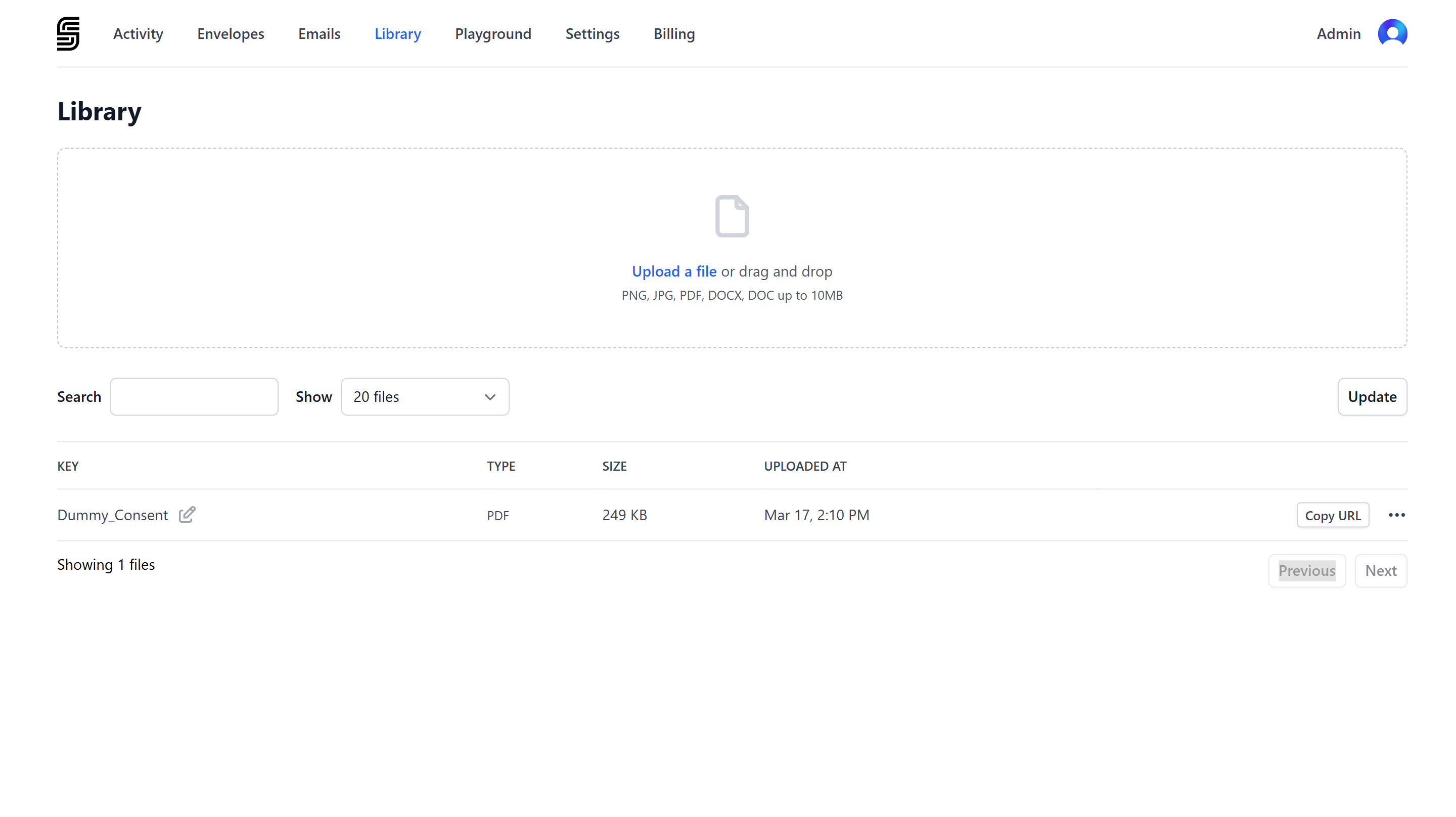Click the Admin account label

click(1338, 34)
